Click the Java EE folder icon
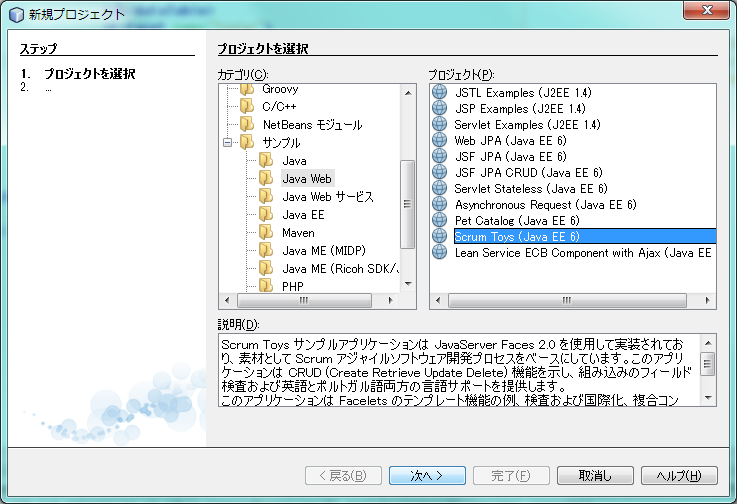 [x=266, y=214]
